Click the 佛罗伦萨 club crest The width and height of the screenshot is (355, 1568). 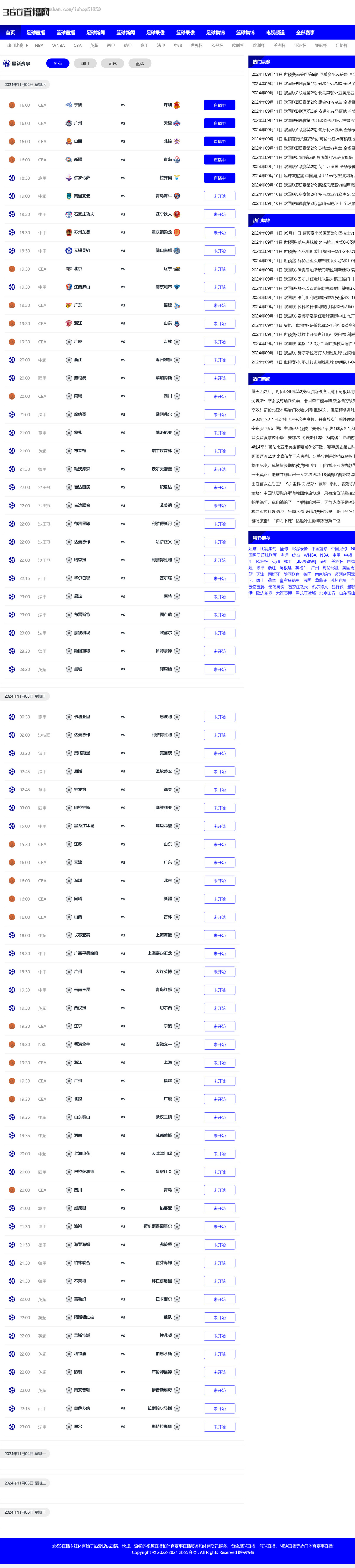(x=69, y=178)
